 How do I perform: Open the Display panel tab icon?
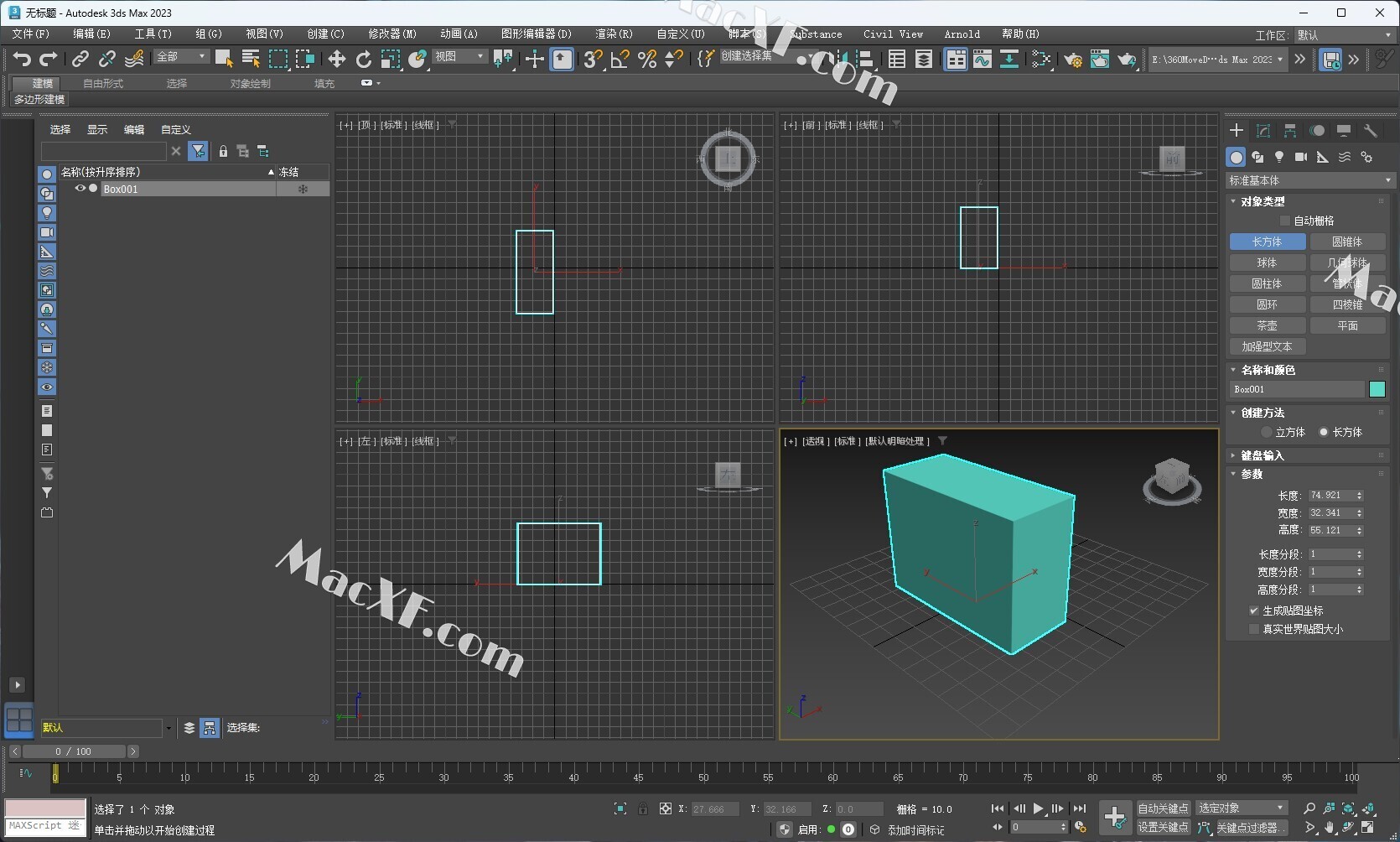(1344, 130)
